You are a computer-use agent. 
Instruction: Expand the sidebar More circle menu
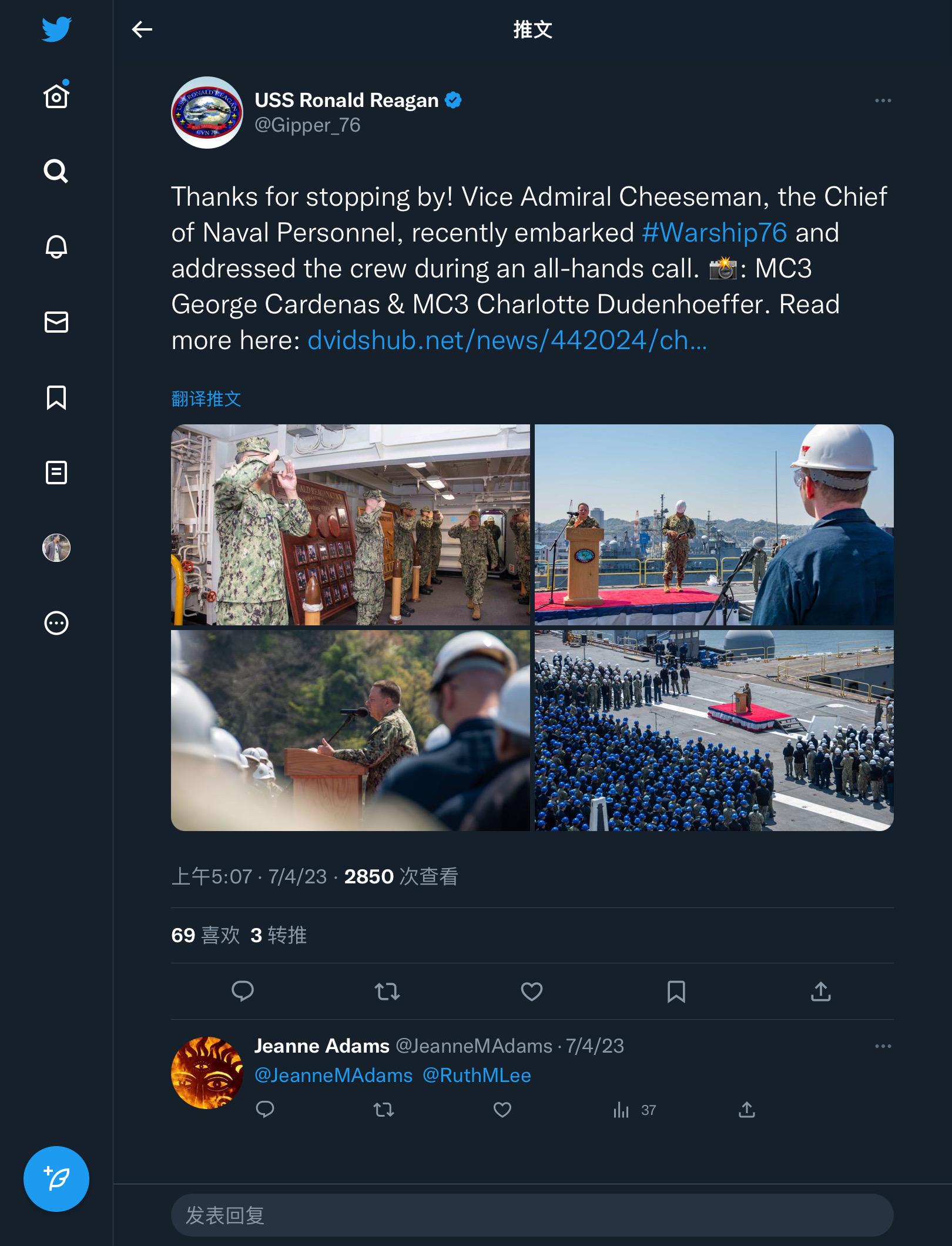tap(56, 623)
